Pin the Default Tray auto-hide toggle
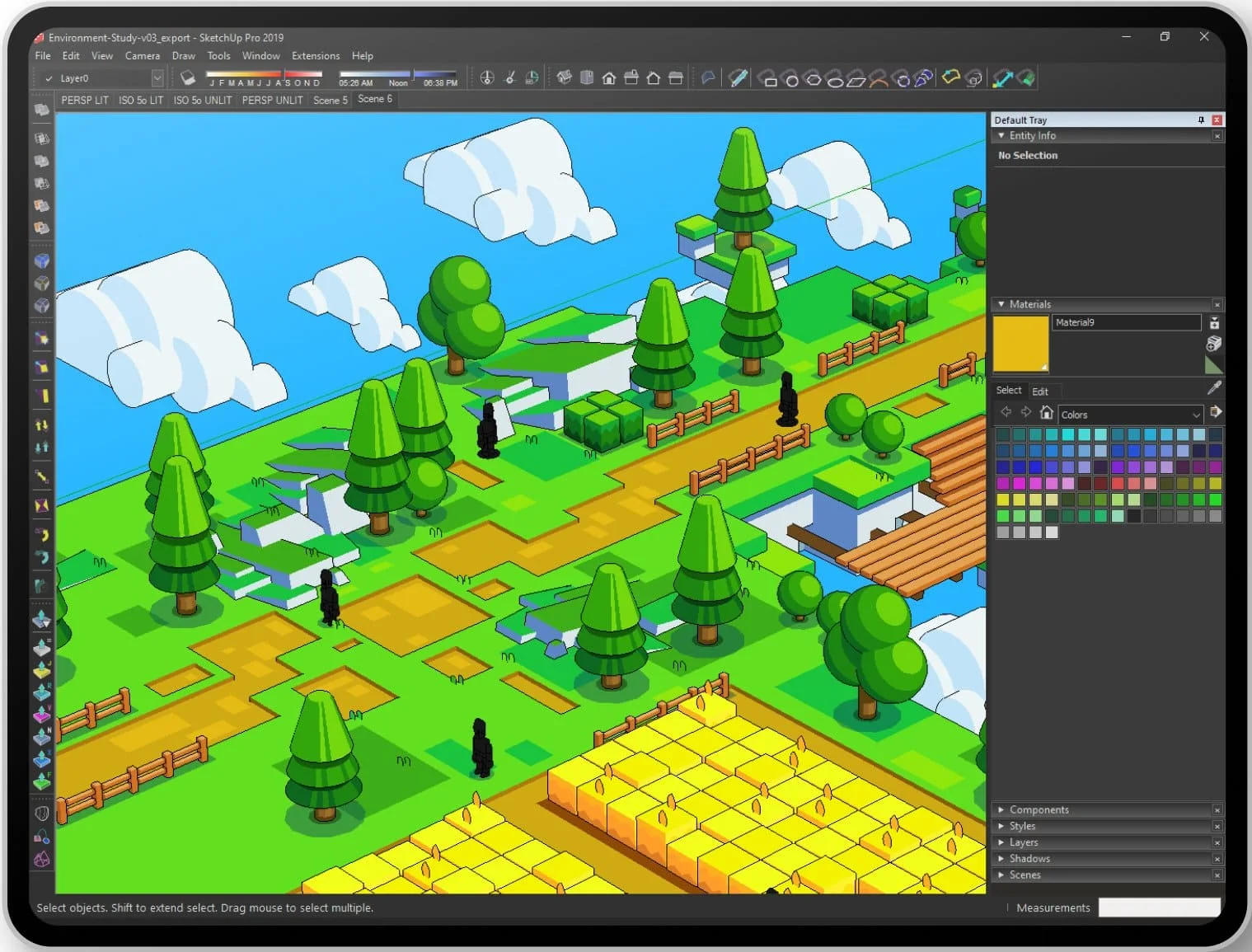This screenshot has height=952, width=1252. (x=1201, y=120)
